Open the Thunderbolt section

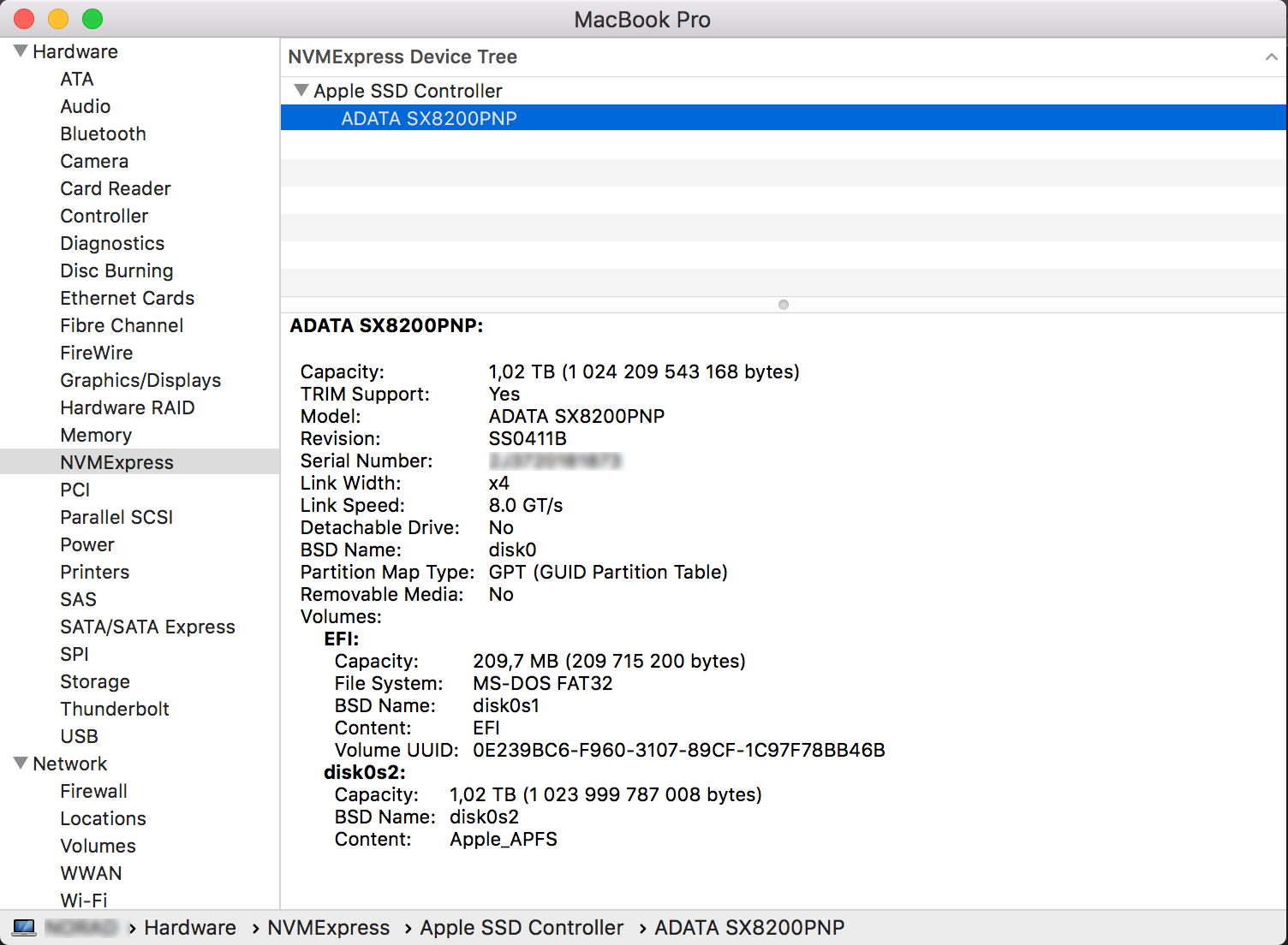click(x=115, y=709)
